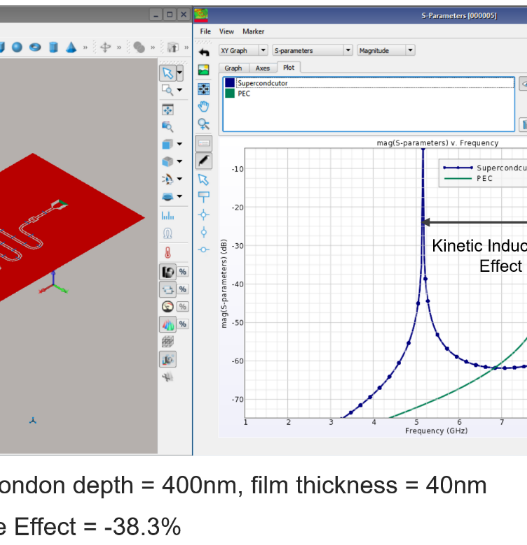This screenshot has height=545, width=527.
Task: Click the half-shaded cube cut plane icon
Action: (x=168, y=161)
